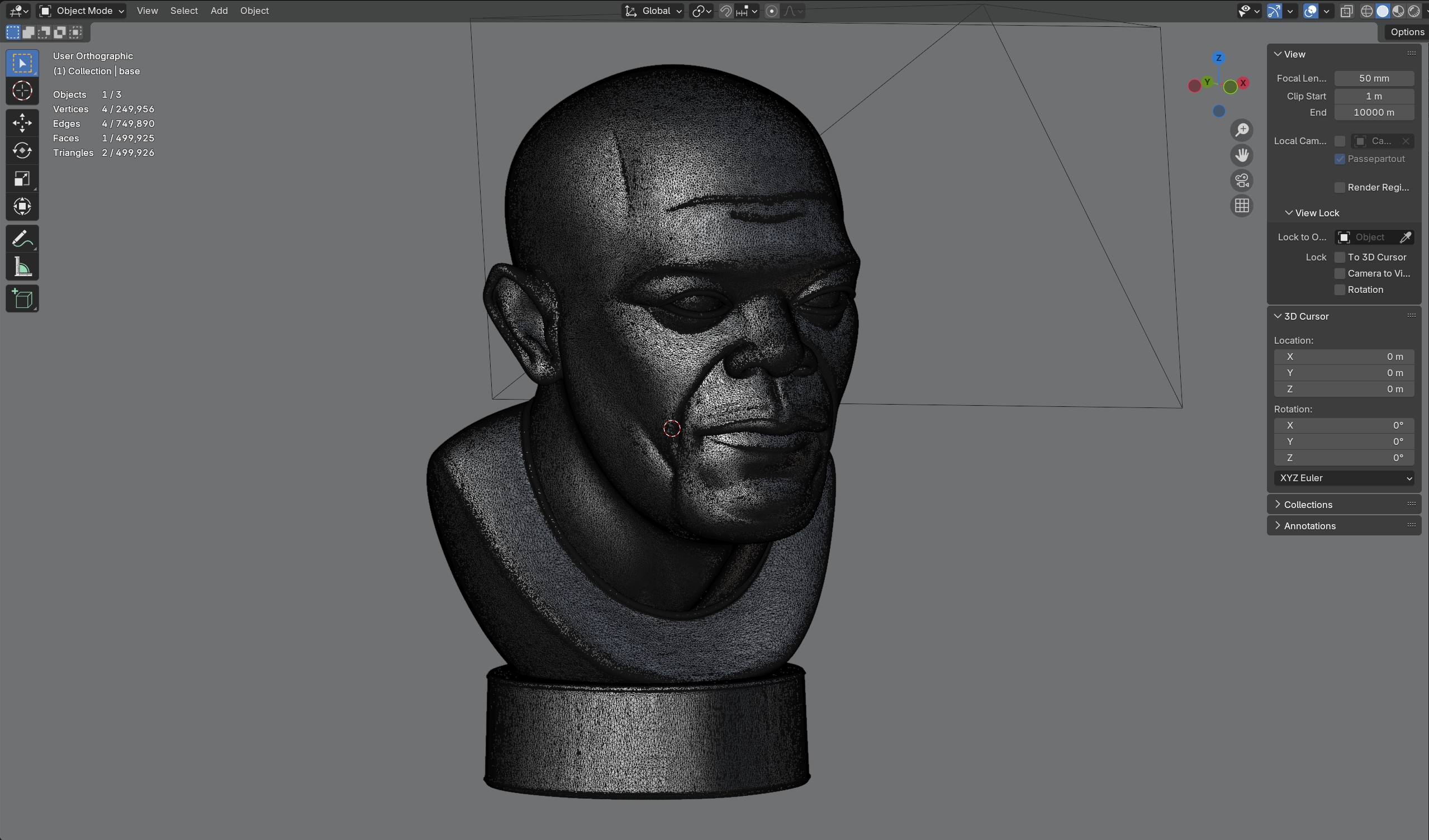This screenshot has width=1429, height=840.
Task: Expand the Collections panel
Action: tap(1308, 505)
